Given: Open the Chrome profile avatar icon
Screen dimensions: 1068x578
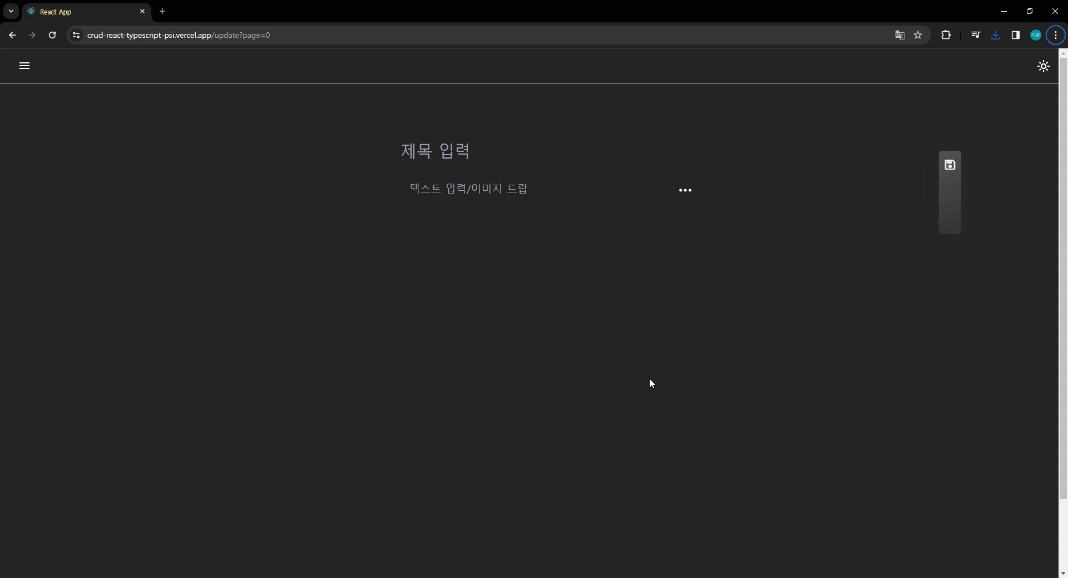Looking at the screenshot, I should (1035, 35).
